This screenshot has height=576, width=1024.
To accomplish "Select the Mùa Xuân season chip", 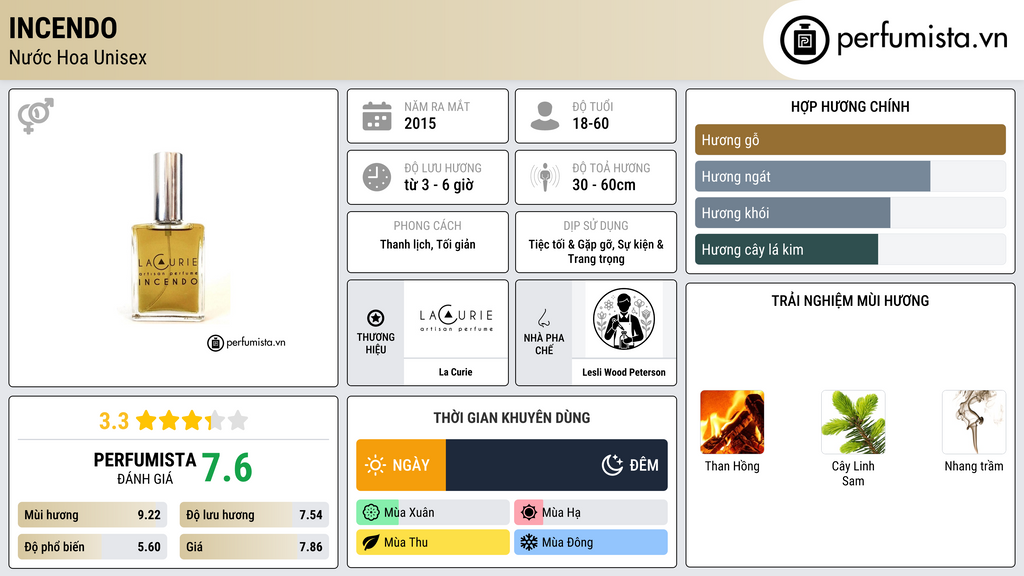I will 433,513.
